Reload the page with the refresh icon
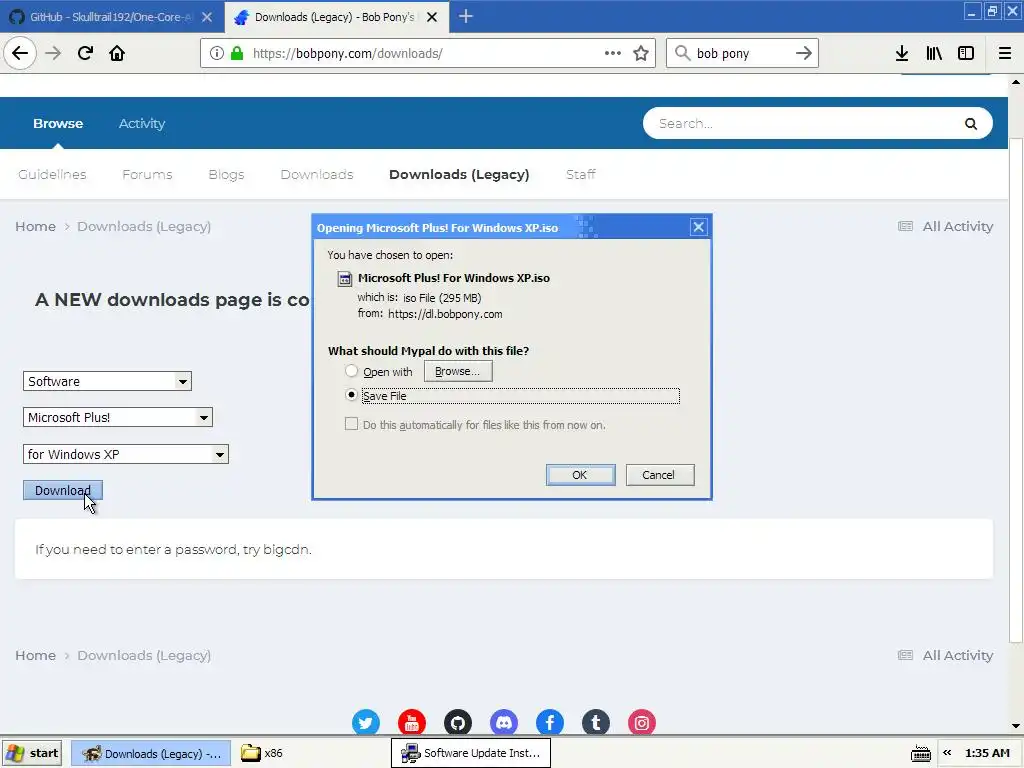The height and width of the screenshot is (768, 1024). (85, 53)
